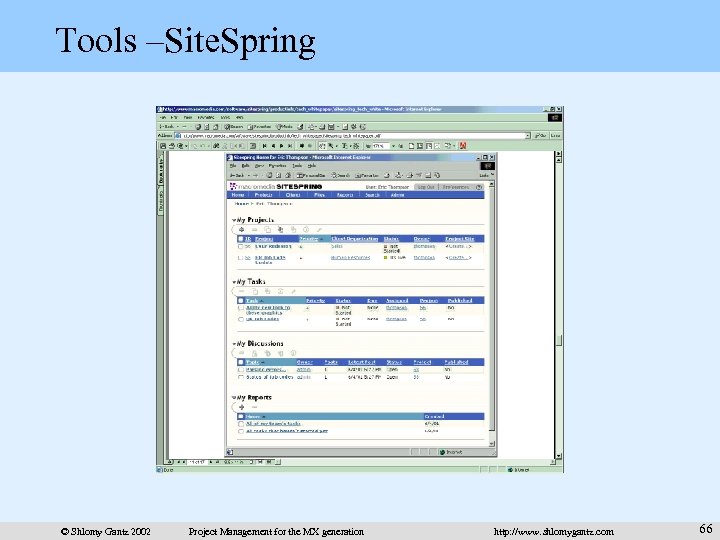The height and width of the screenshot is (540, 720).
Task: Check the select-all box in My Discussions header
Action: [x=240, y=362]
